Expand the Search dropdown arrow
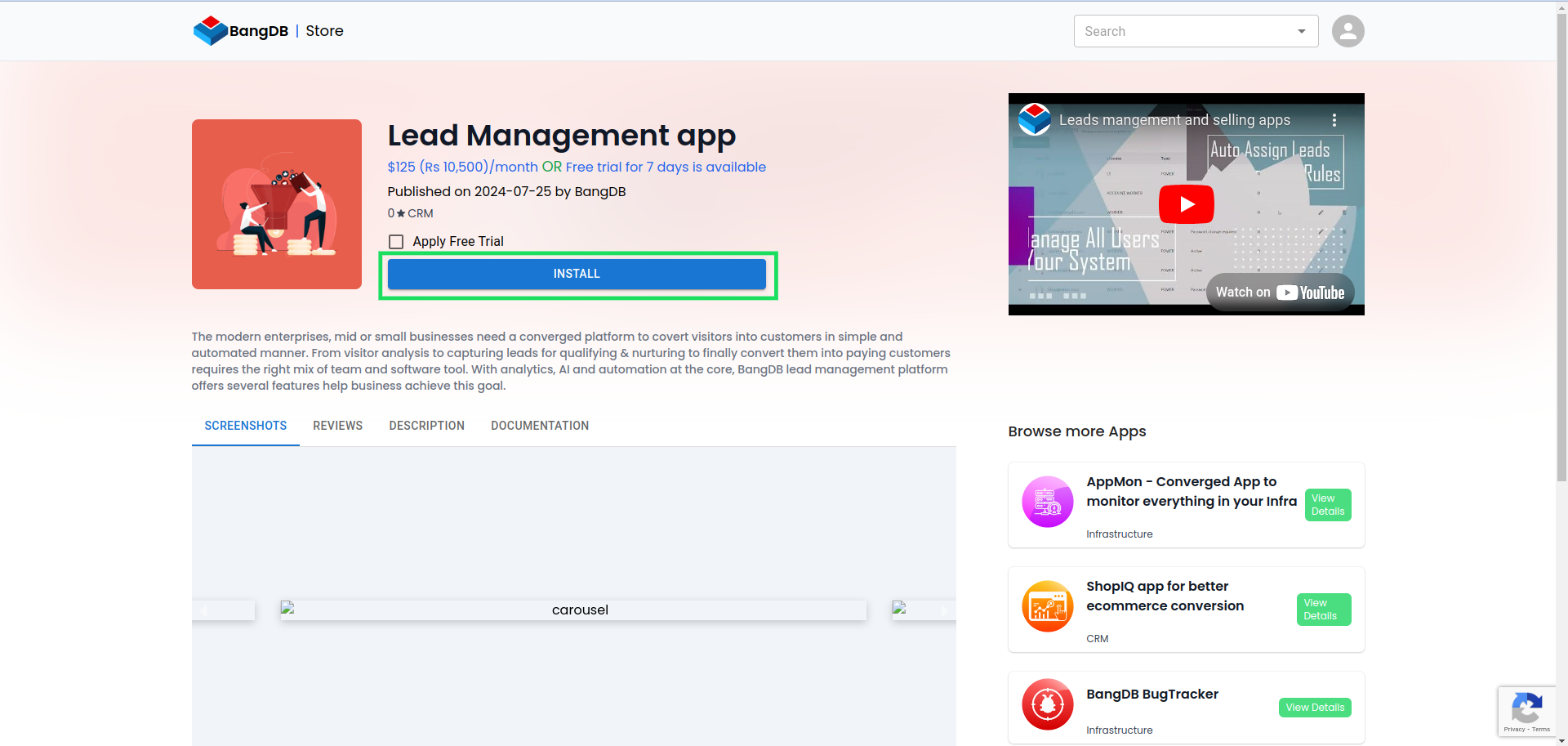This screenshot has width=1568, height=746. pyautogui.click(x=1302, y=31)
